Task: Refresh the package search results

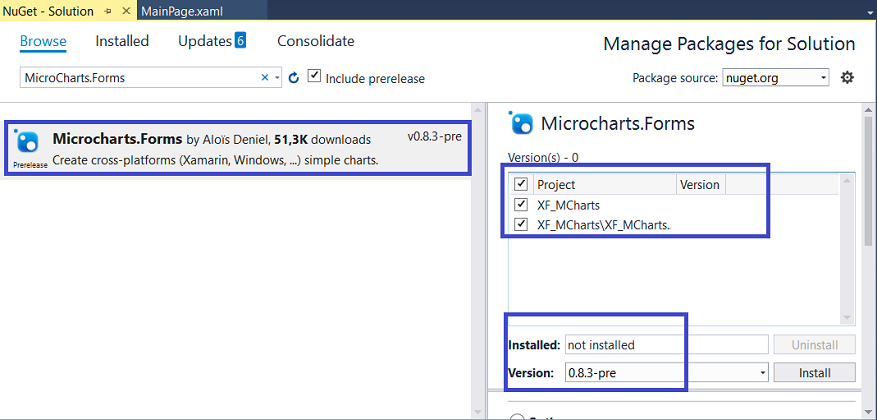Action: point(294,78)
